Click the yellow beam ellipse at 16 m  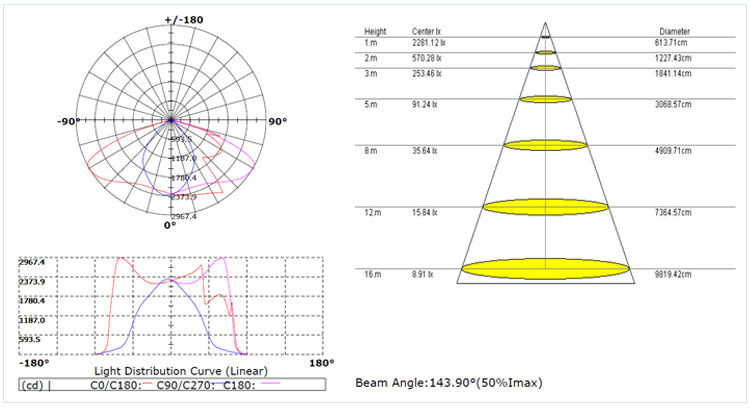pos(545,268)
